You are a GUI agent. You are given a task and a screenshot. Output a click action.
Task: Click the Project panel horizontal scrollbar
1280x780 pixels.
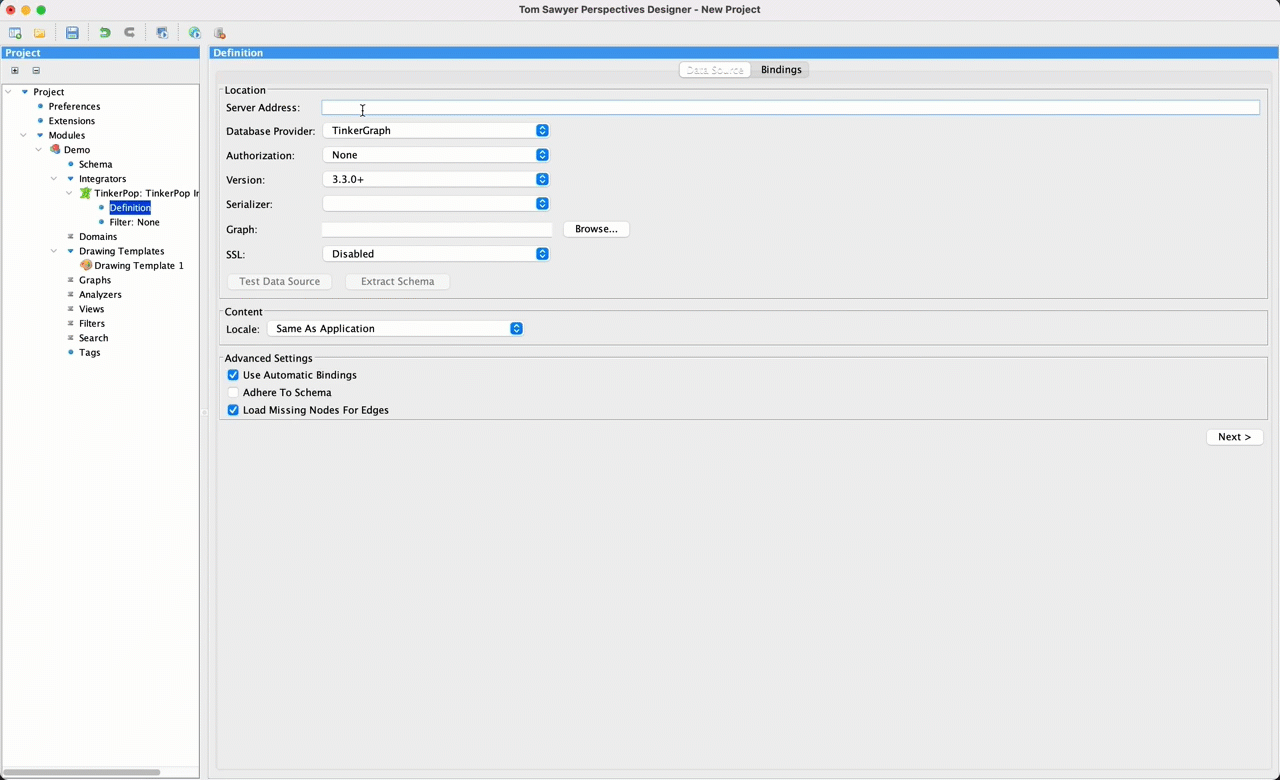click(x=82, y=772)
